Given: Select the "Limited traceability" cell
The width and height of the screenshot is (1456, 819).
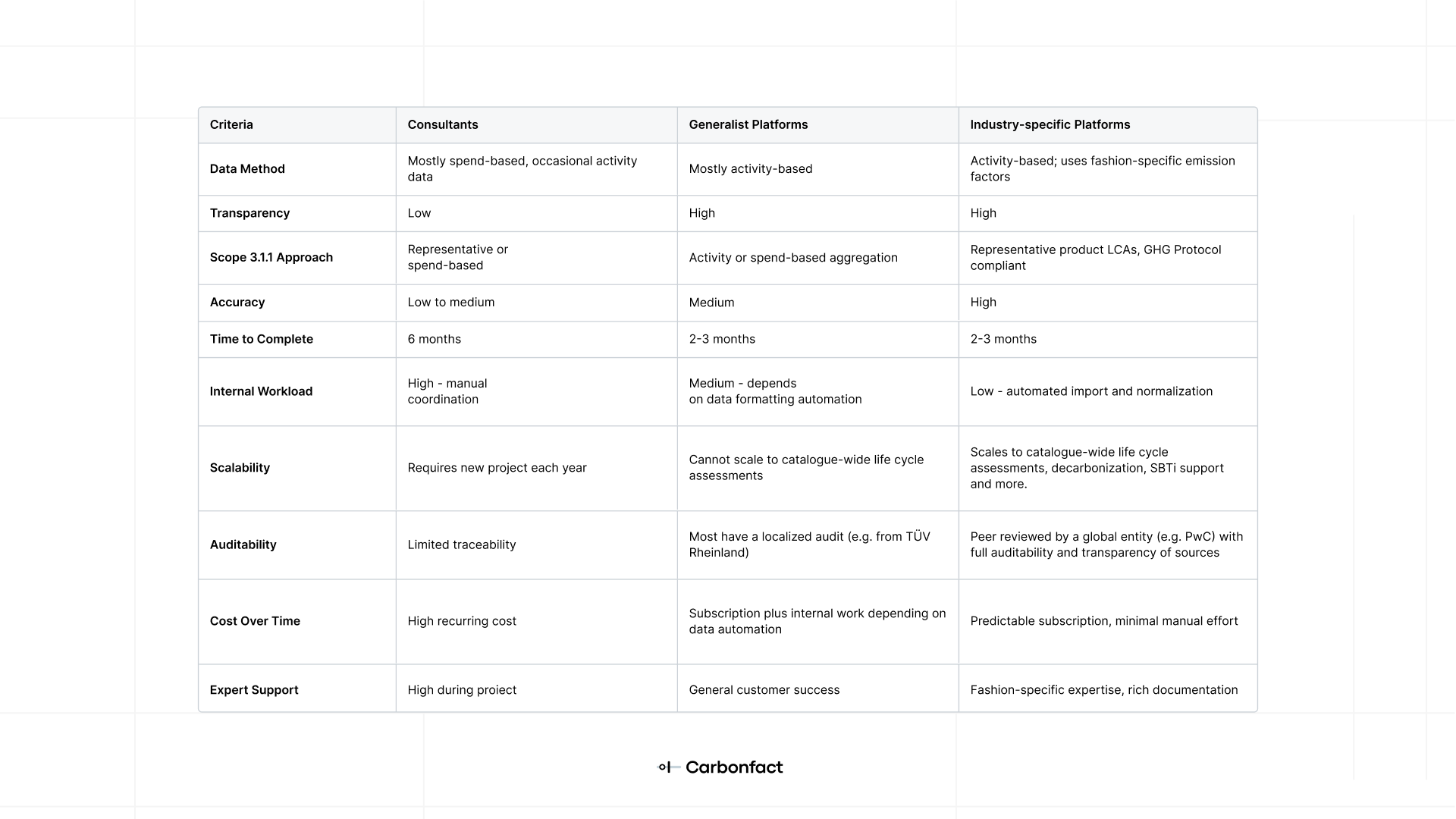Looking at the screenshot, I should click(461, 544).
